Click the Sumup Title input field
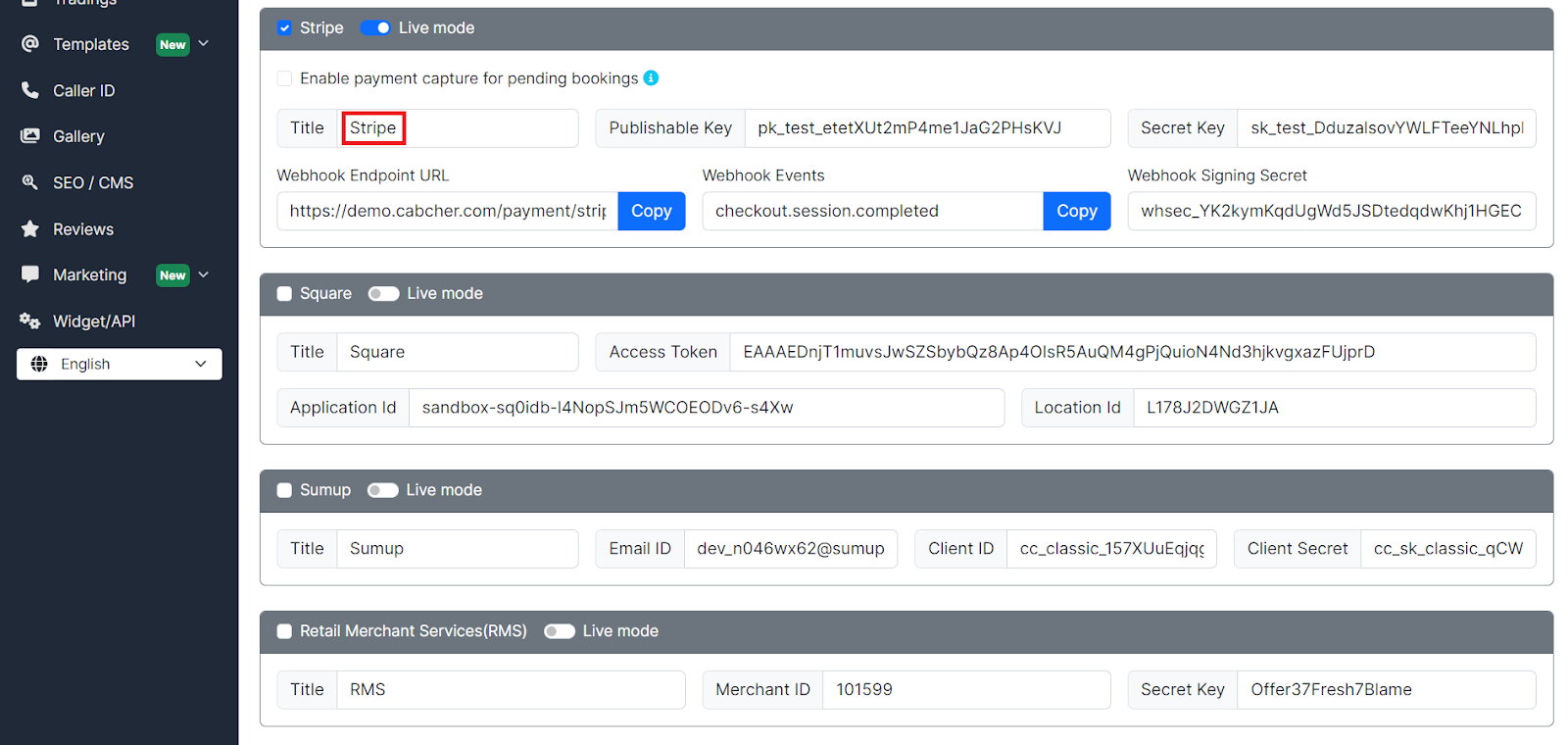Image resolution: width=1568 pixels, height=745 pixels. pyautogui.click(x=458, y=549)
